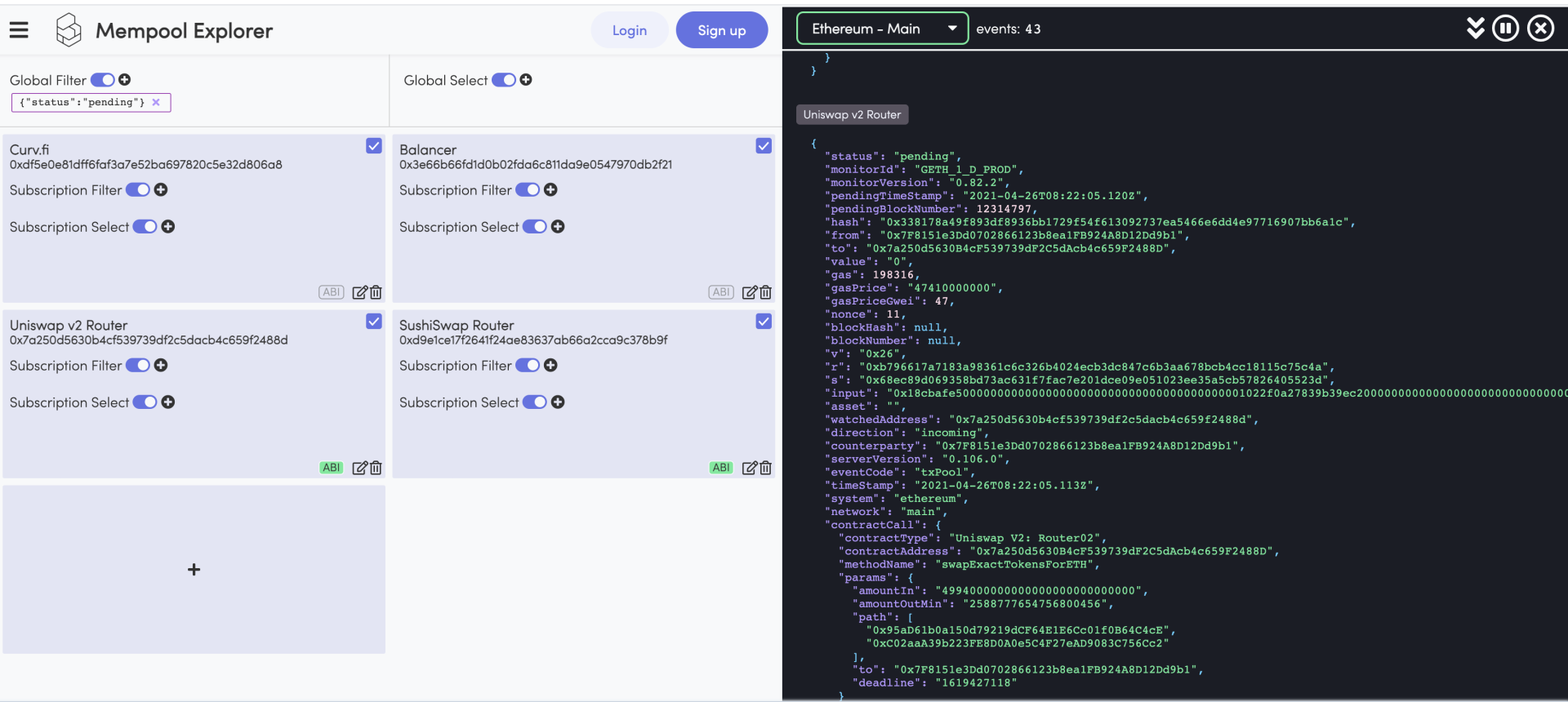Image resolution: width=1568 pixels, height=702 pixels.
Task: Add a new subscription card
Action: 194,570
